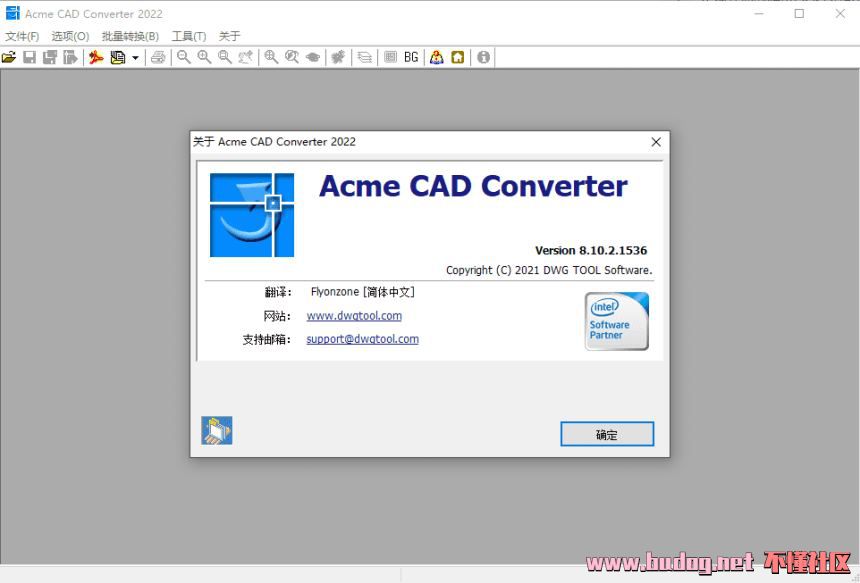Open the 选项(O) menu
This screenshot has width=860, height=583.
click(x=70, y=36)
